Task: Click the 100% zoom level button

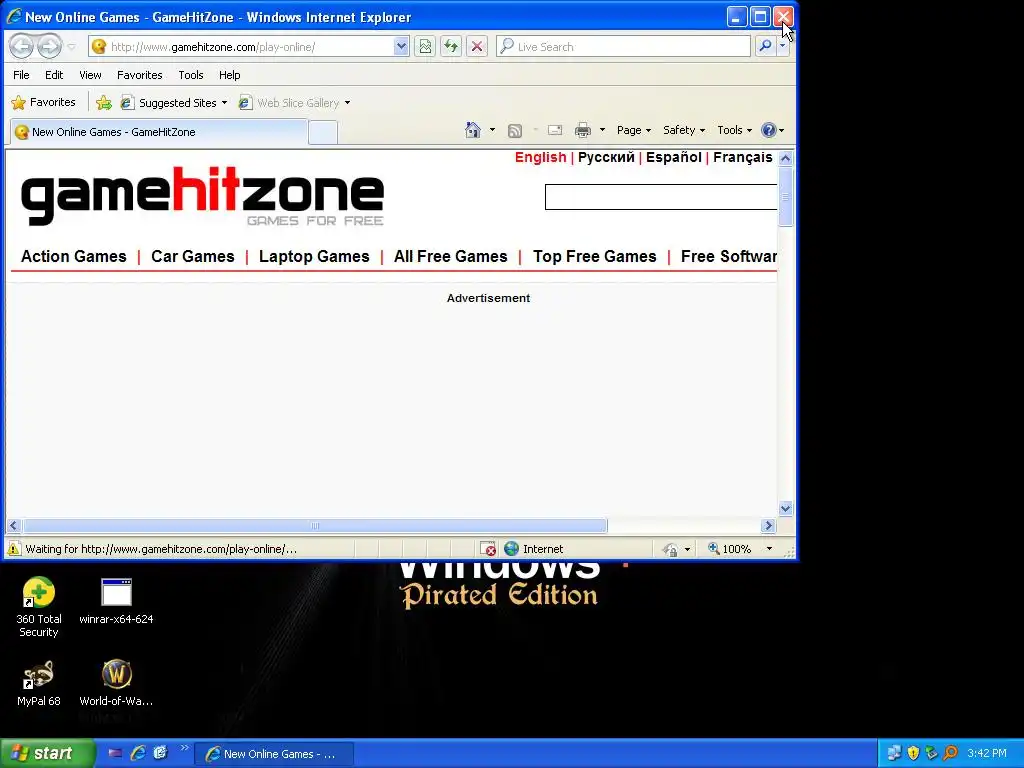Action: tap(729, 549)
